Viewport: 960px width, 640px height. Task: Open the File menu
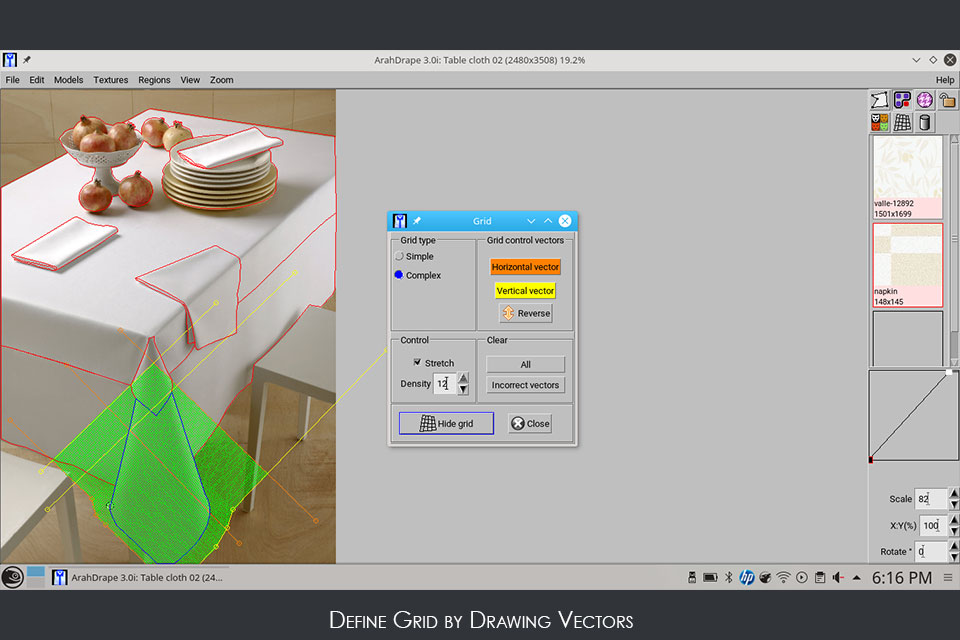12,80
